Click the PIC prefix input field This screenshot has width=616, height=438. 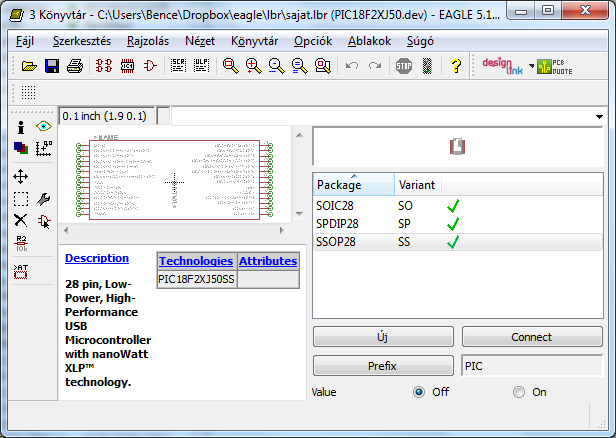pos(532,366)
